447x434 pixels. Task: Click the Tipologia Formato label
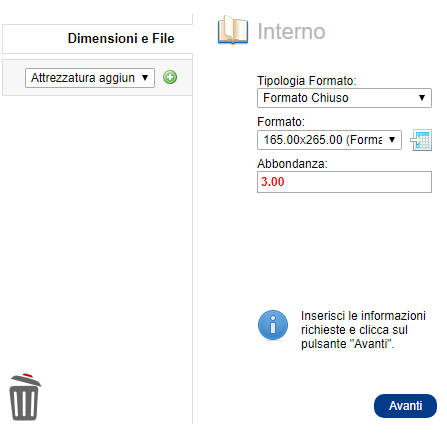[307, 81]
